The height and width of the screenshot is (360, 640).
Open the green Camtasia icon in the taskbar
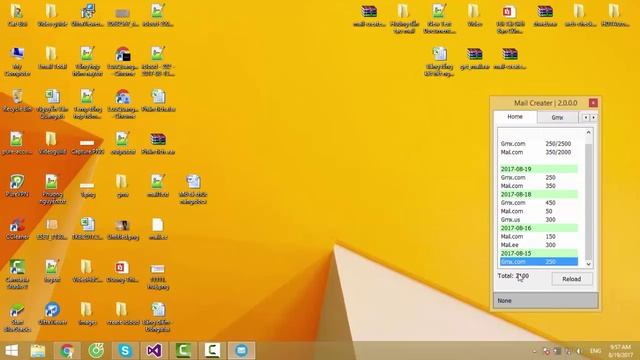click(x=183, y=351)
